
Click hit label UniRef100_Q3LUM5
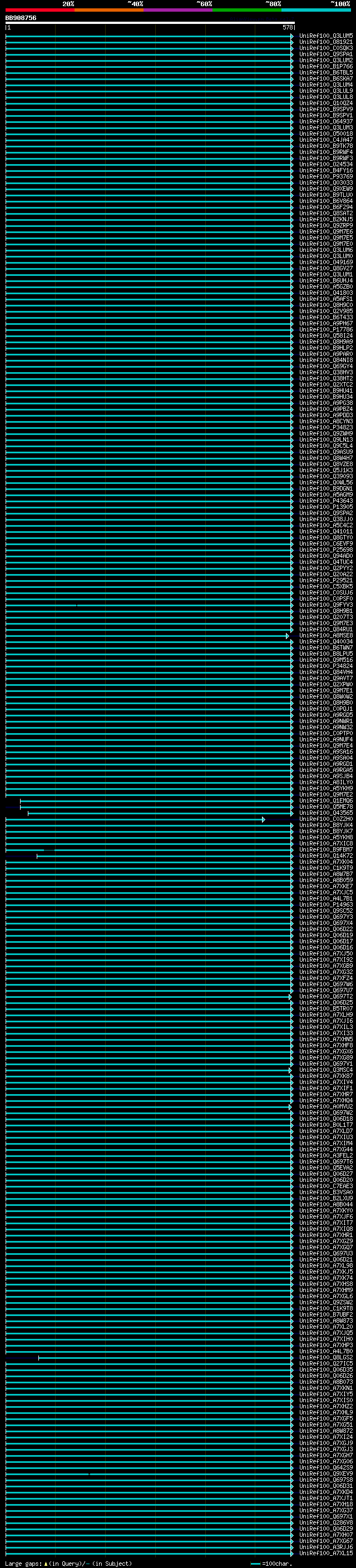coord(325,36)
